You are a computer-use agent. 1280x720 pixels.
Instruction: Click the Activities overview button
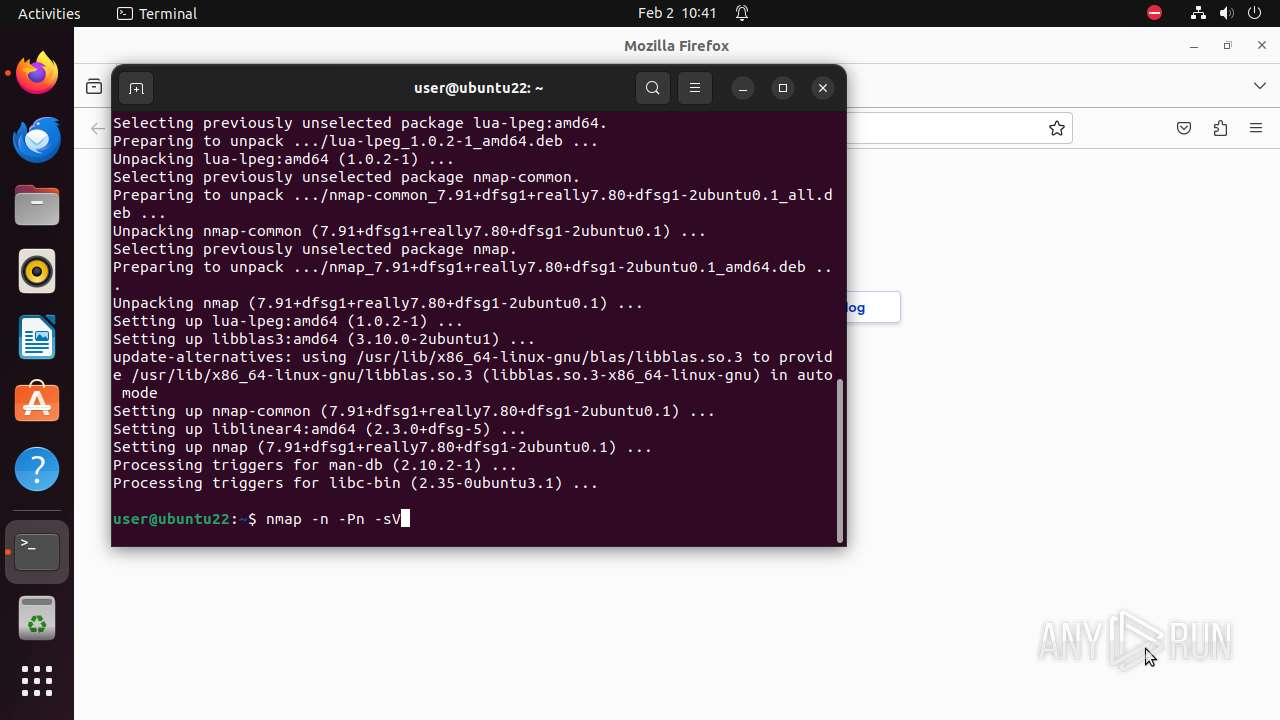point(49,13)
